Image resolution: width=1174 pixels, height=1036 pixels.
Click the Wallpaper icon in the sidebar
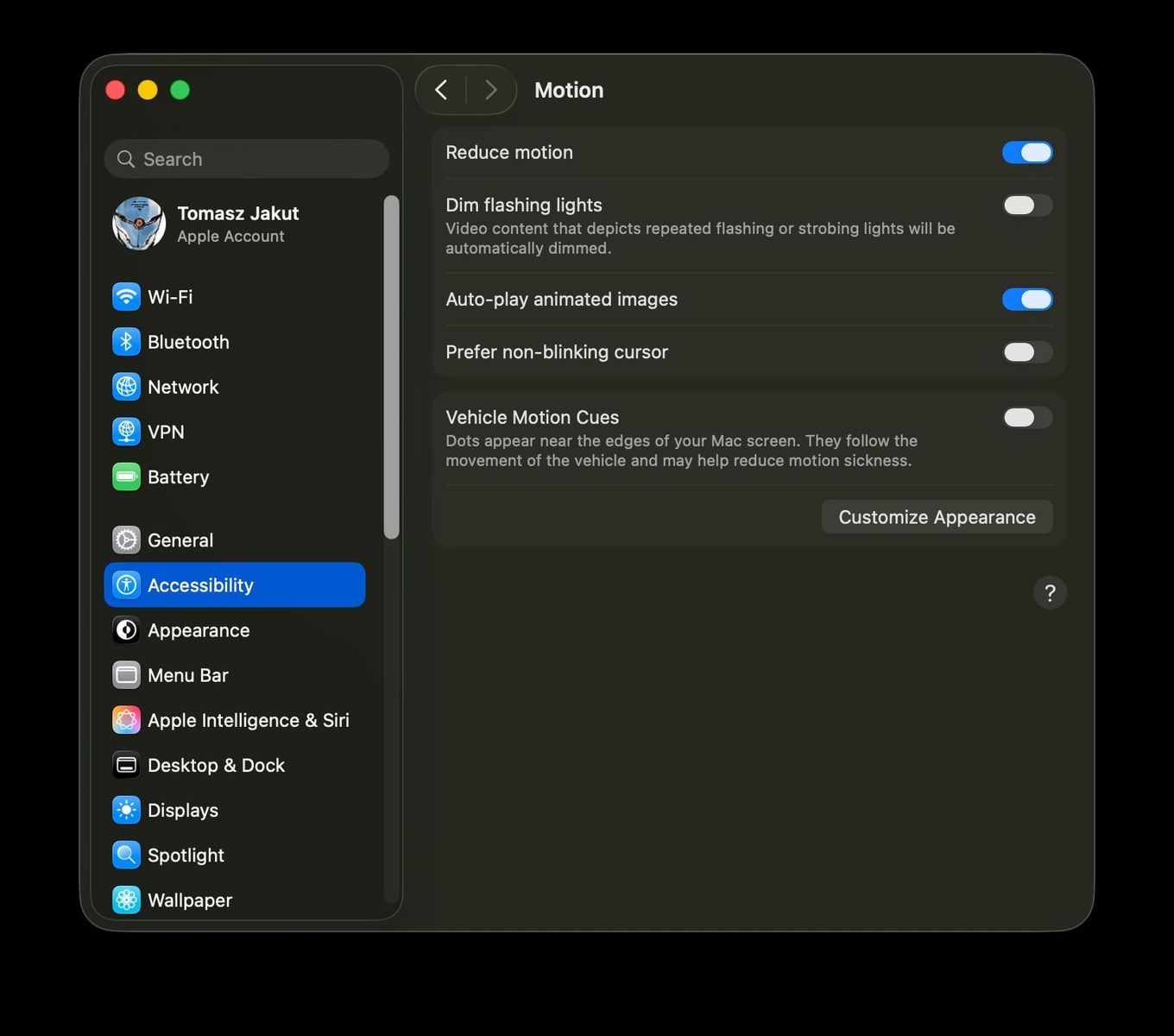point(126,900)
